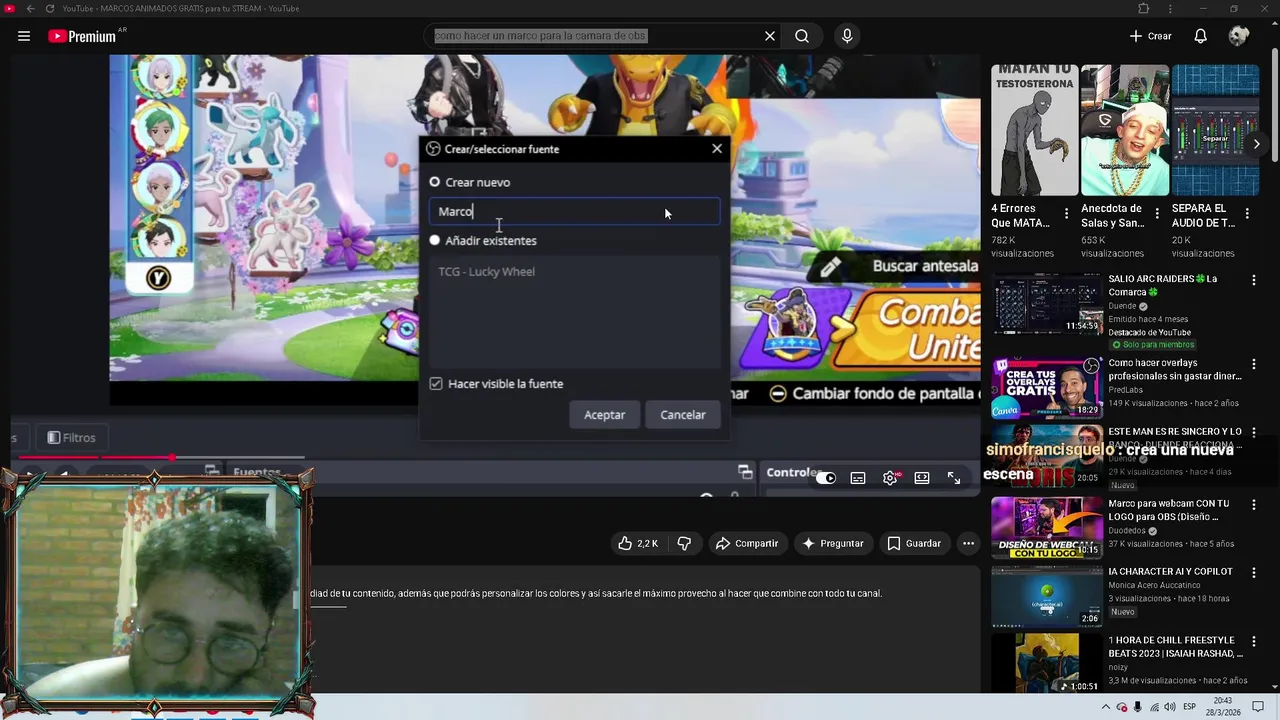Open the YouTube hamburger guide menu
This screenshot has width=1280, height=720.
24,36
